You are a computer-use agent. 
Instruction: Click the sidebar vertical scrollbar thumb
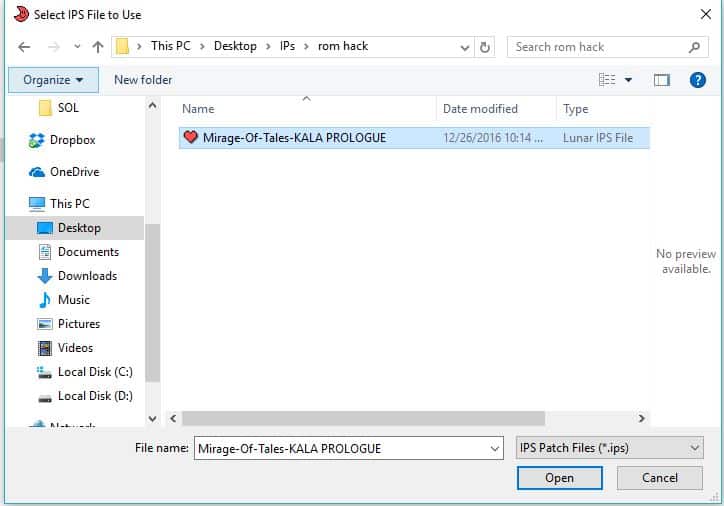(152, 302)
